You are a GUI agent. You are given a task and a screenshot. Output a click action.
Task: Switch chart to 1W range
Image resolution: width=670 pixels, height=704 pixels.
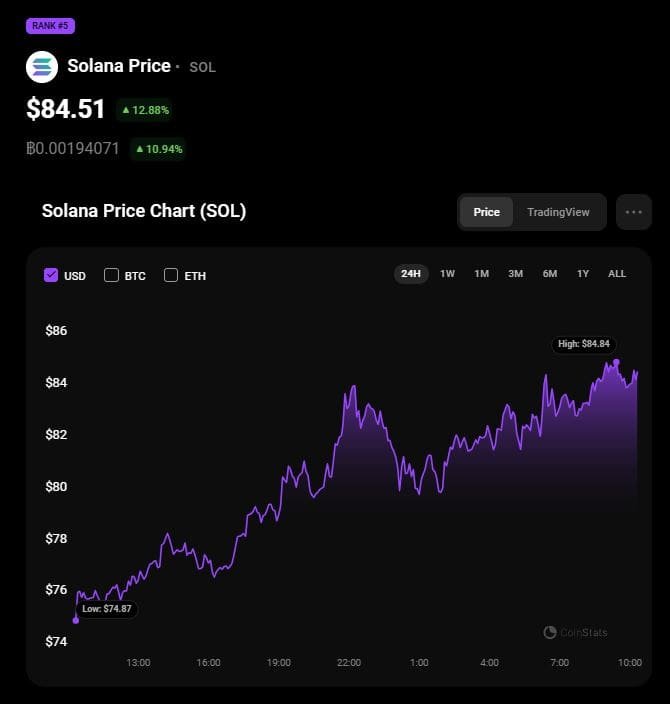pos(448,273)
